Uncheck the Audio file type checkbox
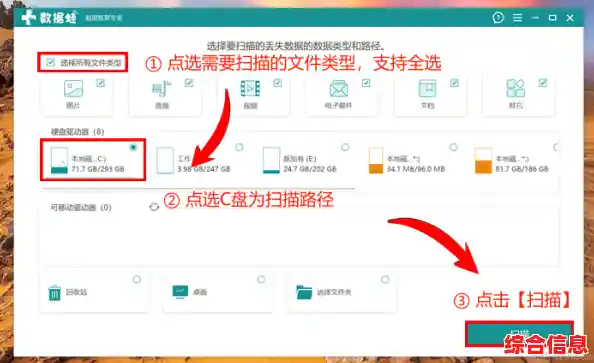This screenshot has height=363, width=594. pos(189,83)
